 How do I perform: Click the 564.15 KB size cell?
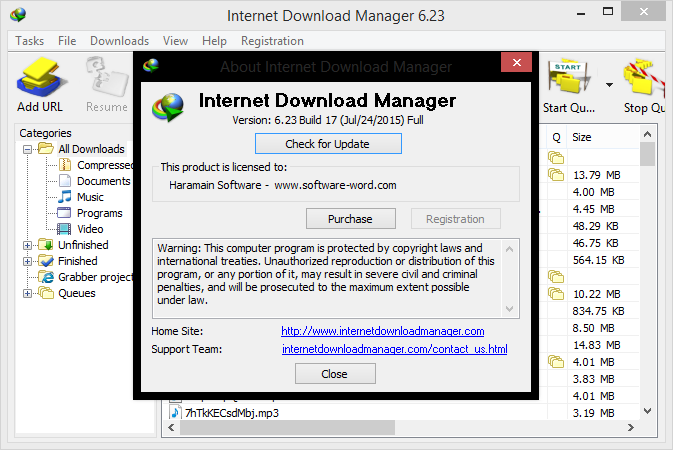tap(598, 260)
